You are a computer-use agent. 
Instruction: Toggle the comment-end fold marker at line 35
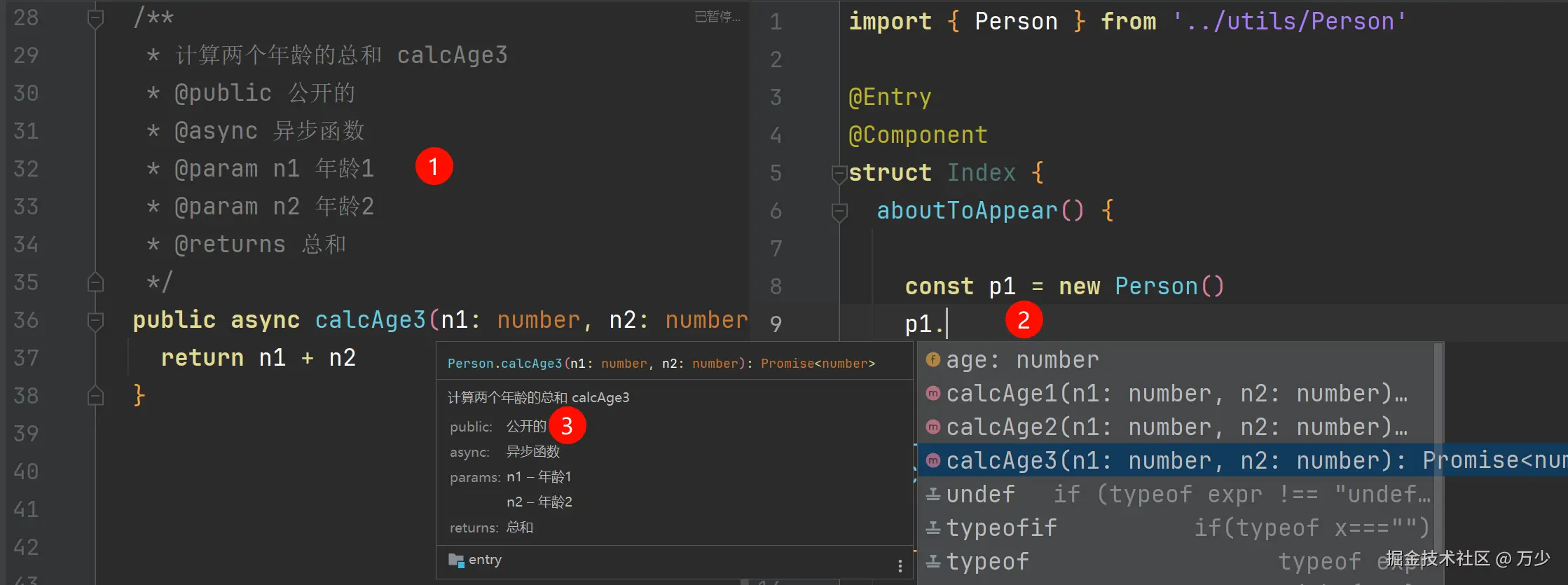point(95,282)
